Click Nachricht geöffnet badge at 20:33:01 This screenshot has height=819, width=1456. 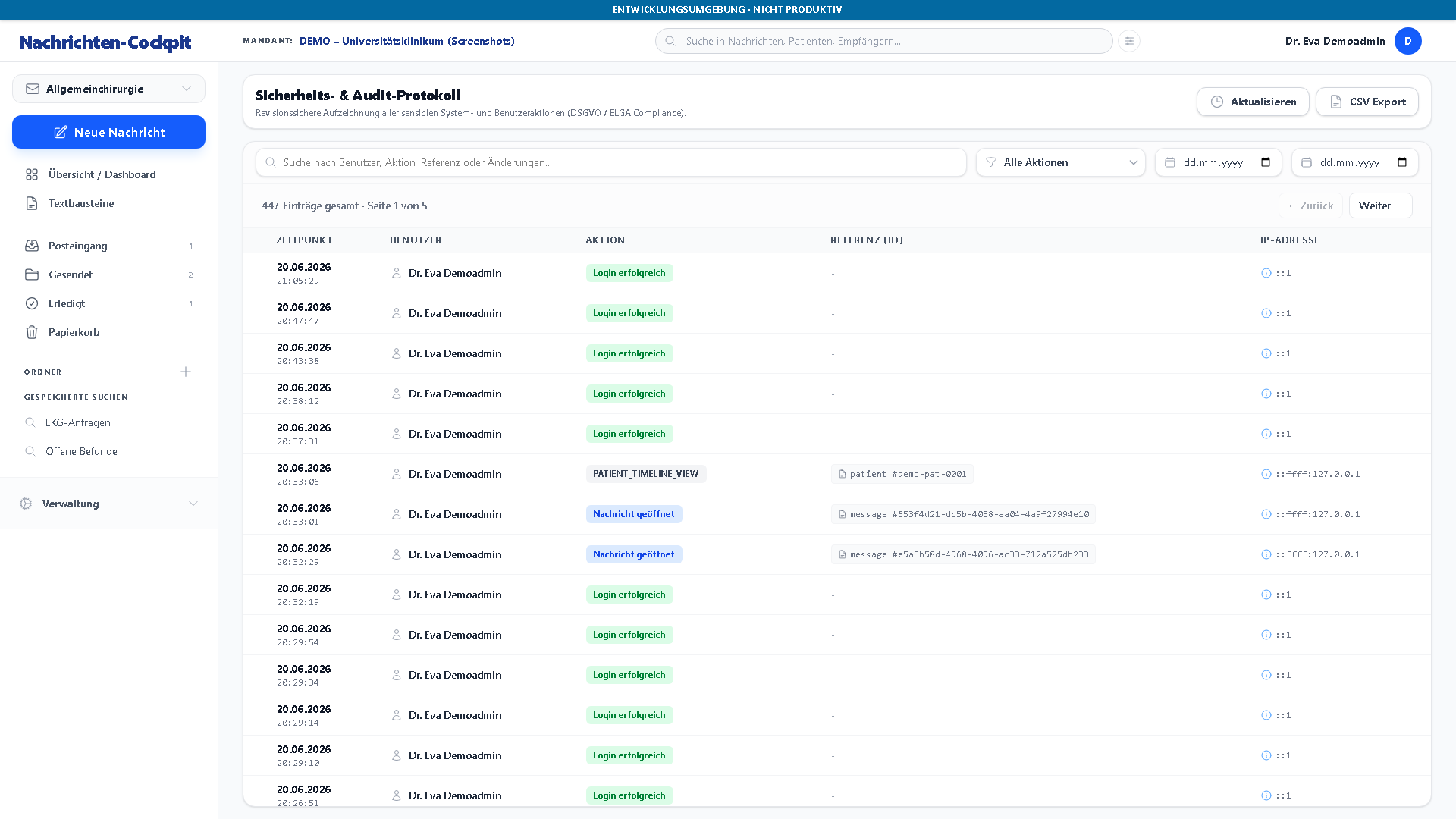633,514
